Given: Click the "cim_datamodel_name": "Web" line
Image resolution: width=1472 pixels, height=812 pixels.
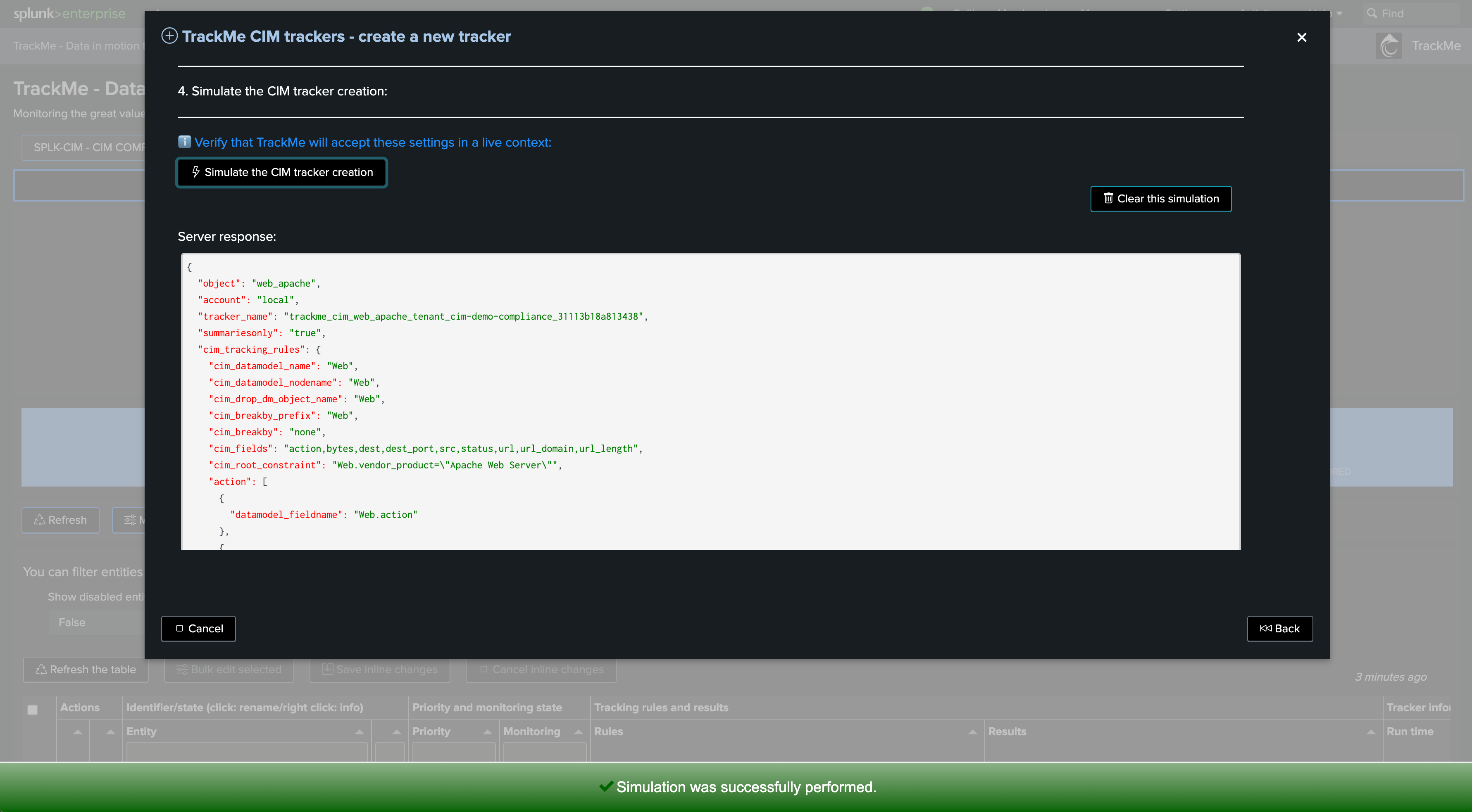Looking at the screenshot, I should pyautogui.click(x=283, y=366).
